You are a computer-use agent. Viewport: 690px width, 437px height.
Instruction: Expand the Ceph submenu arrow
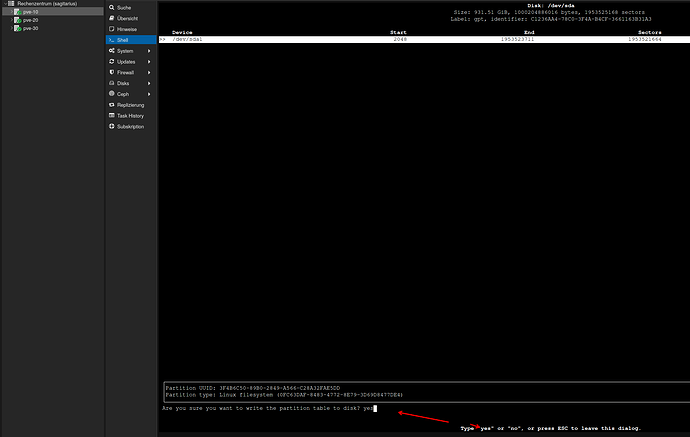coord(149,94)
